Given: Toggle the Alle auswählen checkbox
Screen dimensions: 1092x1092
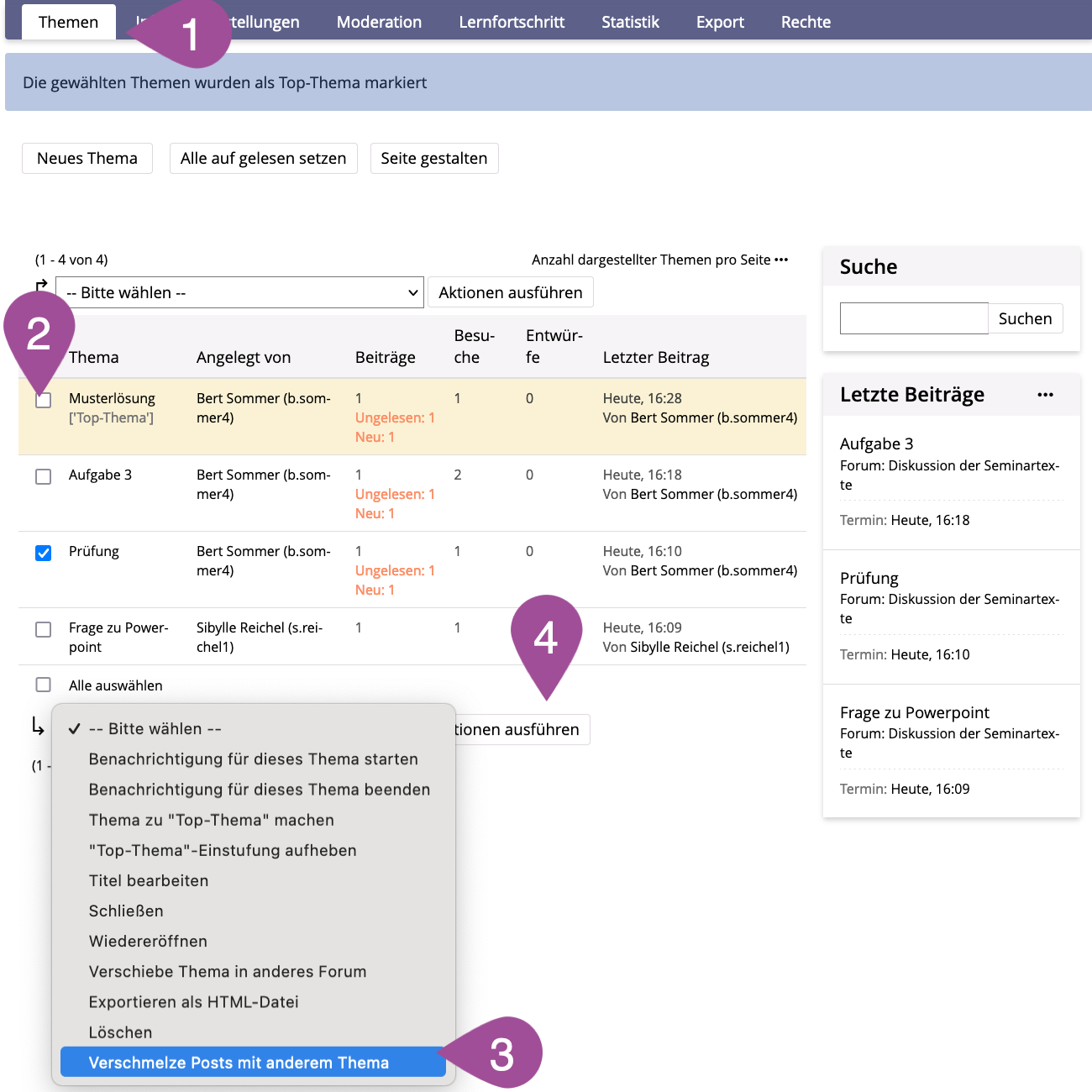Looking at the screenshot, I should pos(44,685).
